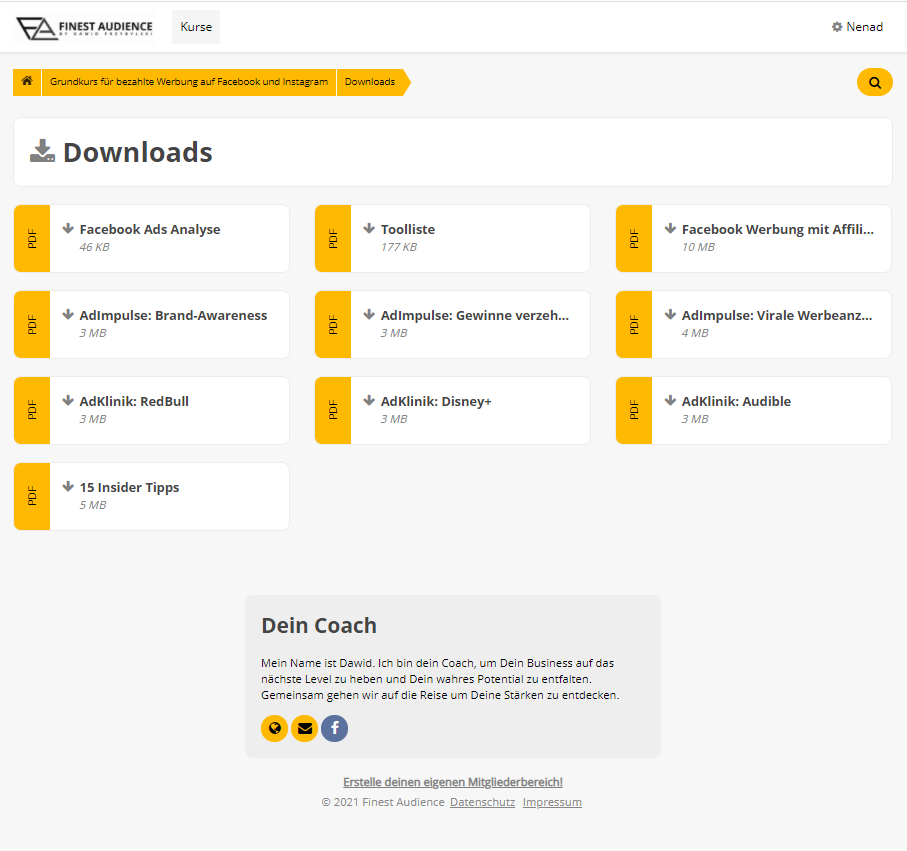907x851 pixels.
Task: Click the PDF badge of AdImpulse: Gewinne verzeh...
Action: (x=333, y=325)
